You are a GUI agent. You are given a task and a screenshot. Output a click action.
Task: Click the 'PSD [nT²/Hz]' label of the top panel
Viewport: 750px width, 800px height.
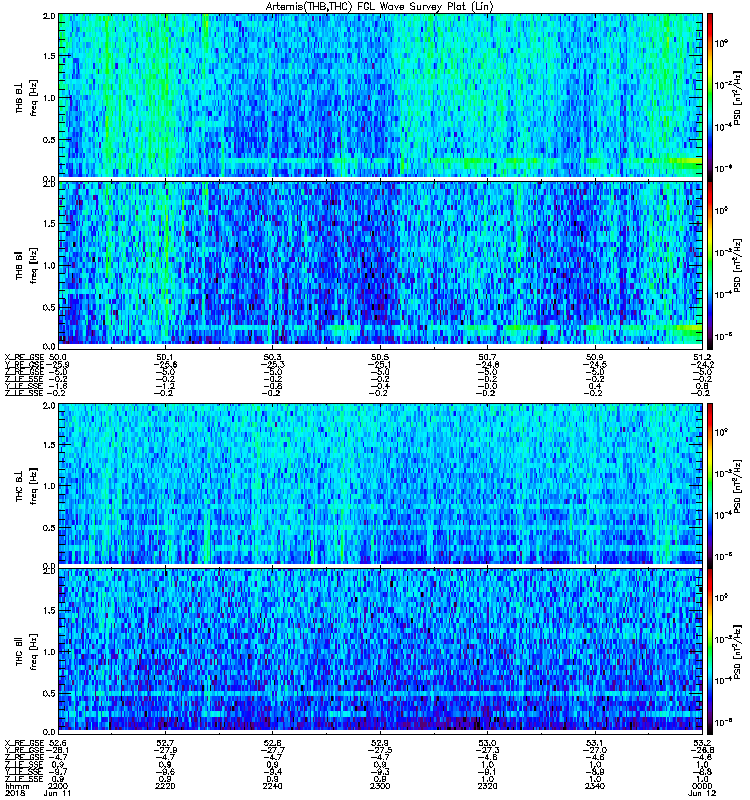pos(738,97)
